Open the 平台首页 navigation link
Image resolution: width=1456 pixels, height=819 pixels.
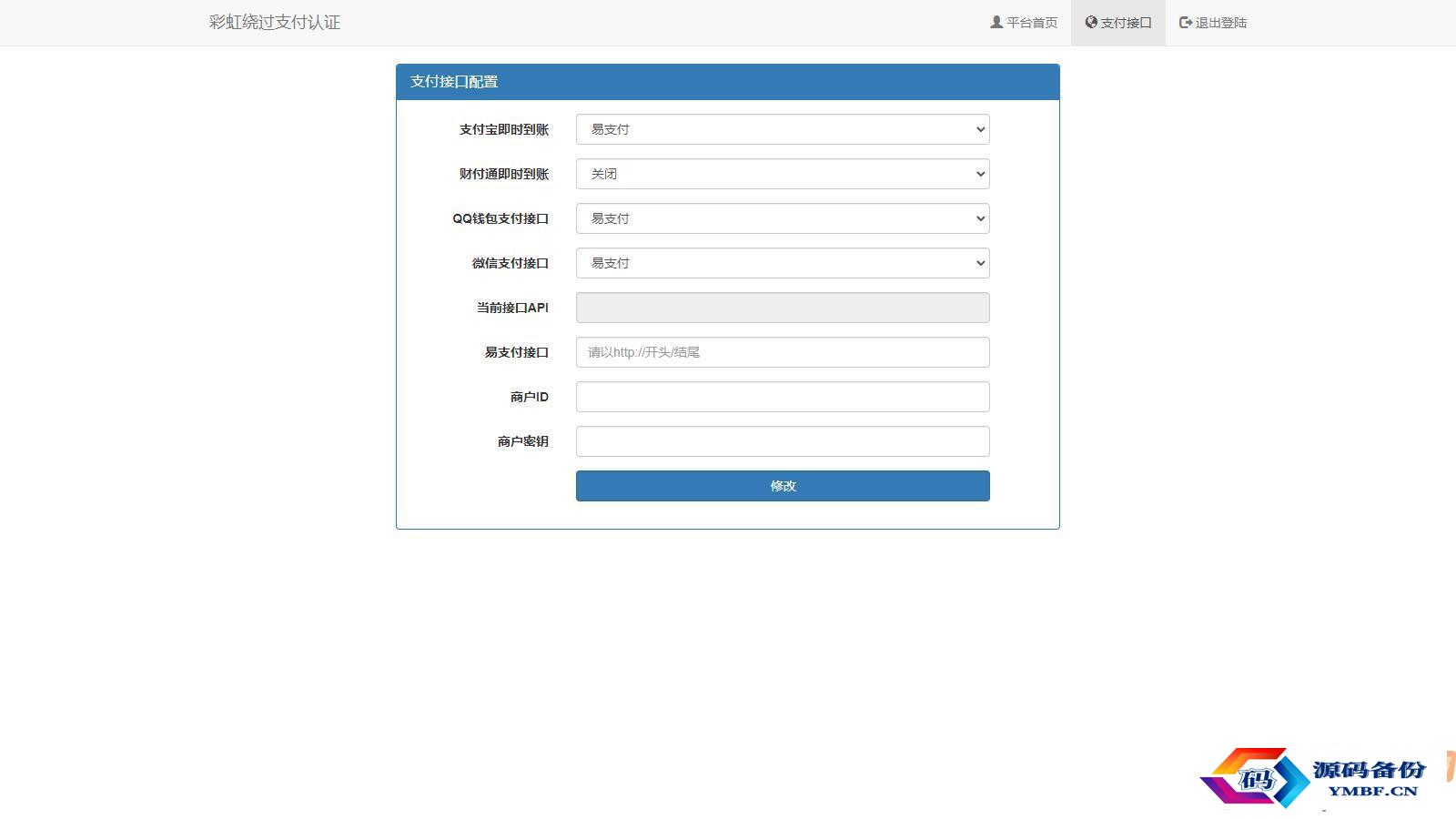1024,23
